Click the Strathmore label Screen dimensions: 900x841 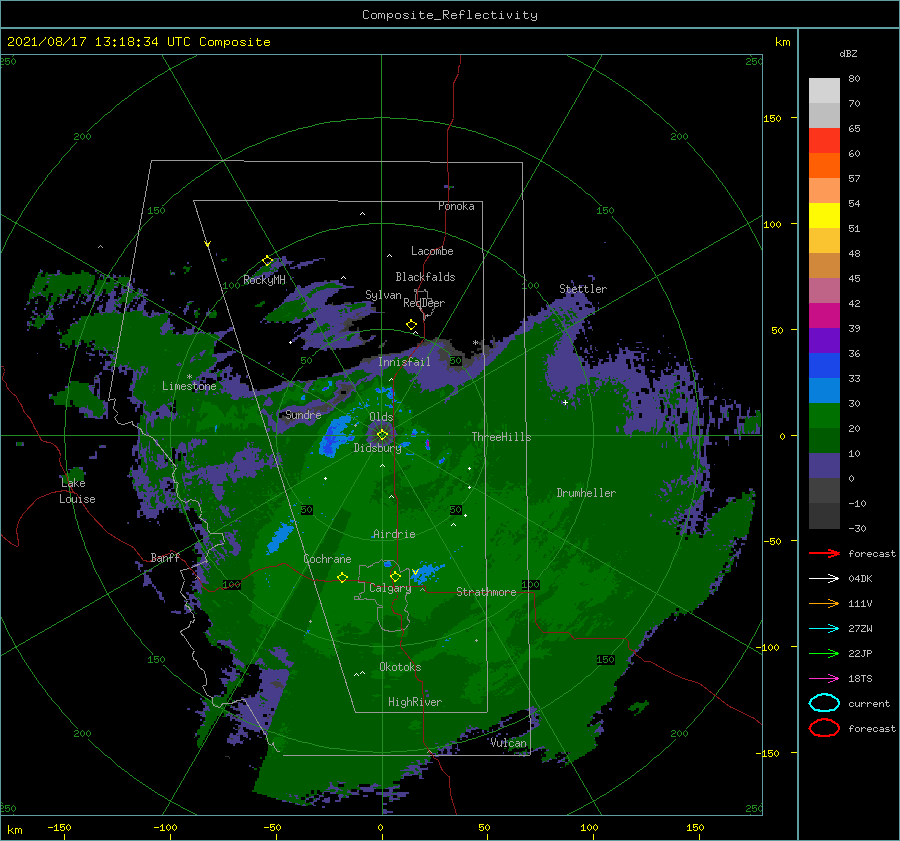click(x=486, y=592)
